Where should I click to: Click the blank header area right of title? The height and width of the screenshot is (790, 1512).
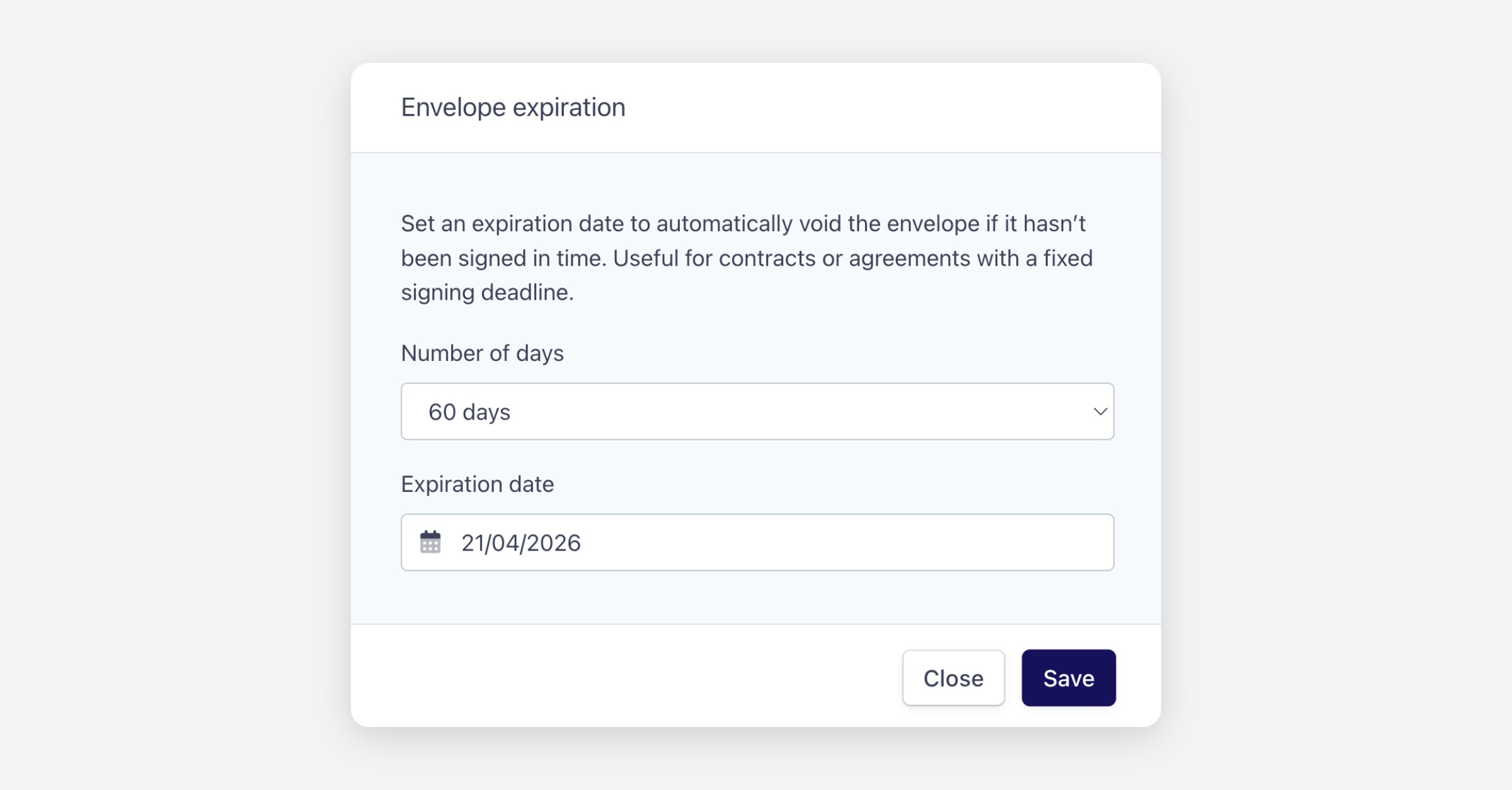tap(882, 107)
